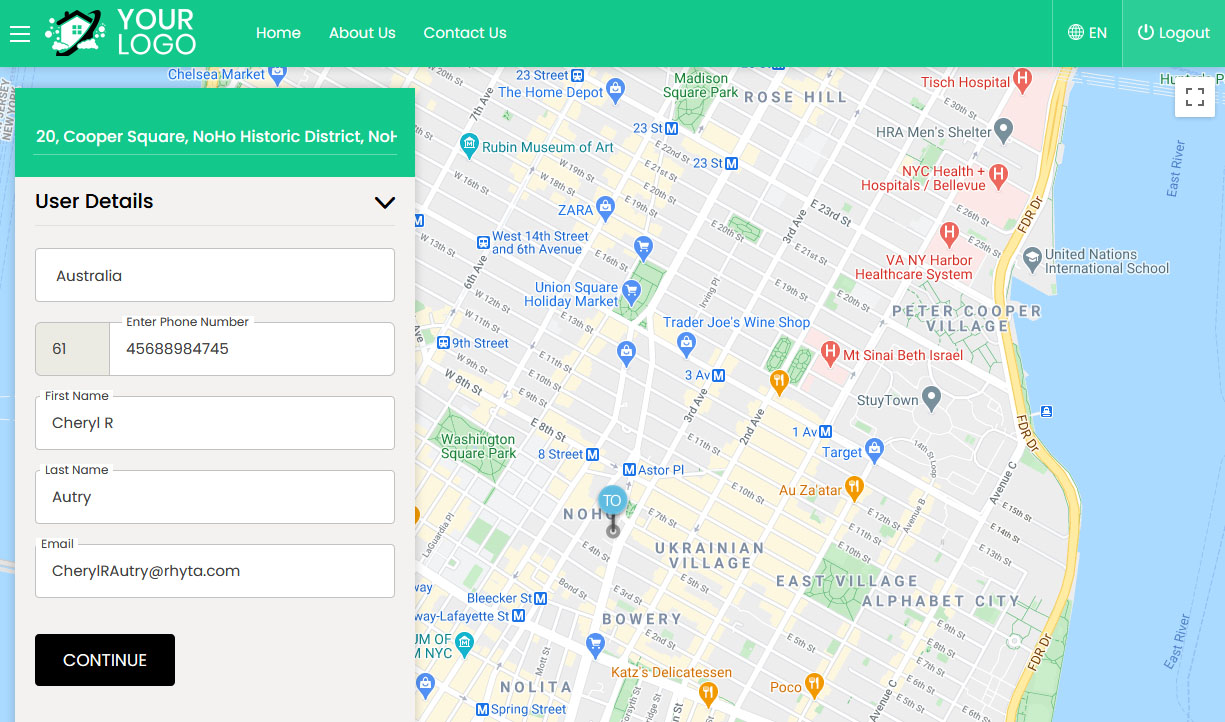This screenshot has height=722, width=1225.
Task: Select the 1 Av subway station icon
Action: (x=825, y=432)
